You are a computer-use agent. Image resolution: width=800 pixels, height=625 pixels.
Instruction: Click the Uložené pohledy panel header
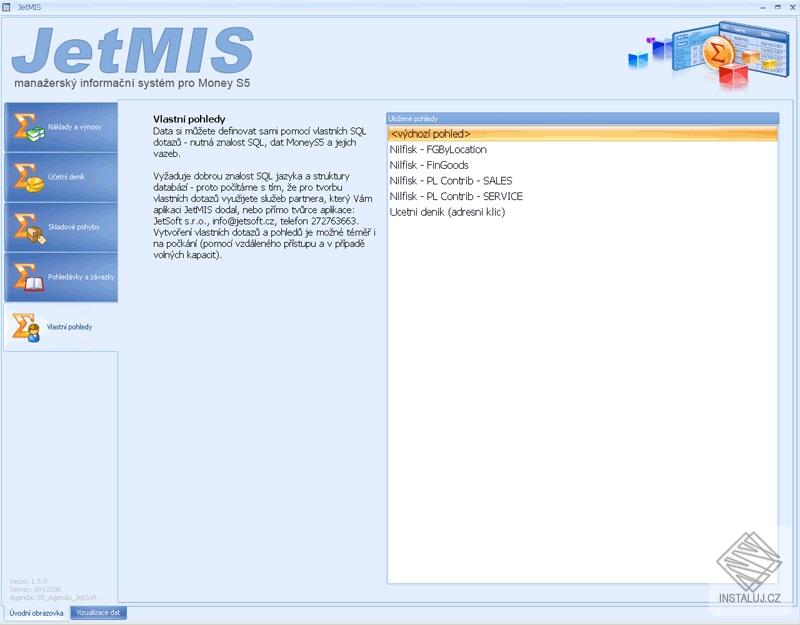pos(582,118)
